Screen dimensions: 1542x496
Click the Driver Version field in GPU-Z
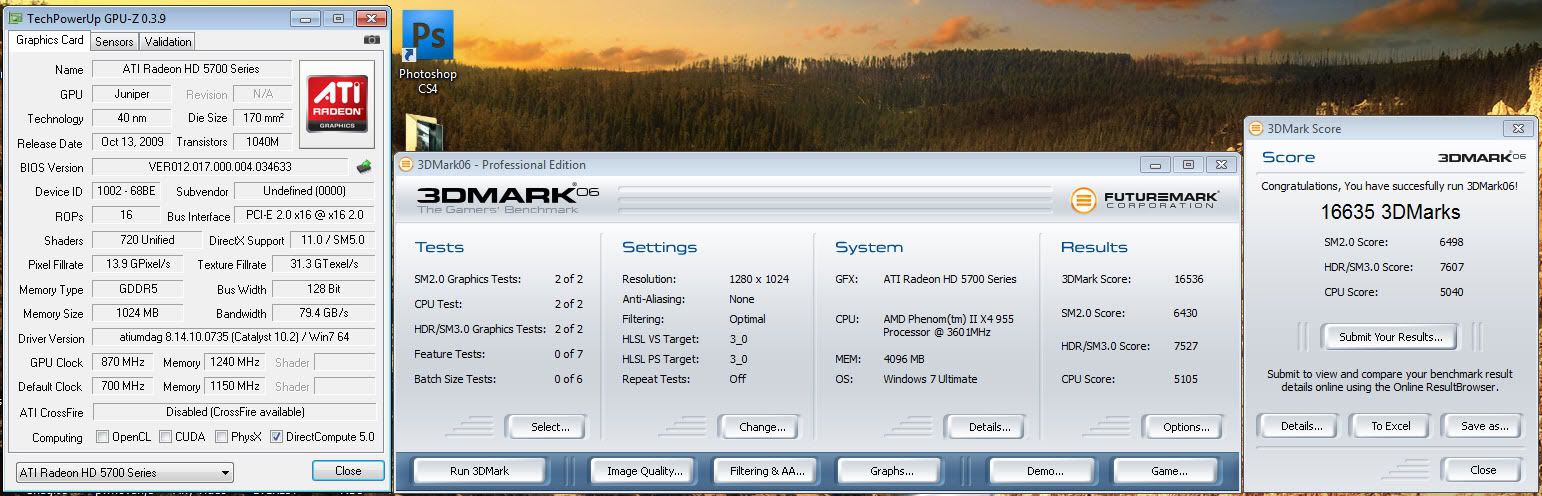tap(233, 338)
